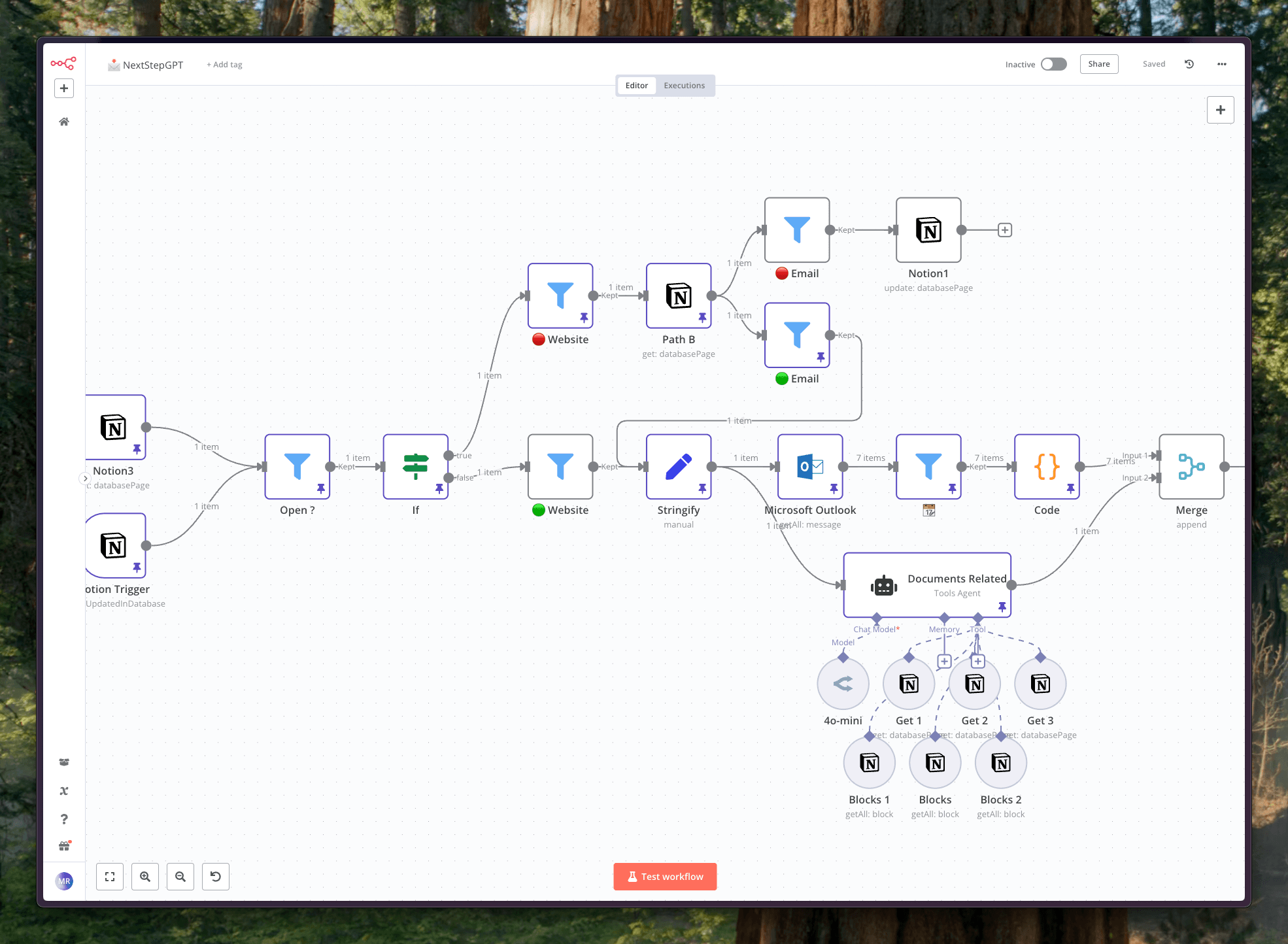This screenshot has height=944, width=1288.
Task: Toggle the Inactive workflow switch
Action: [1054, 64]
